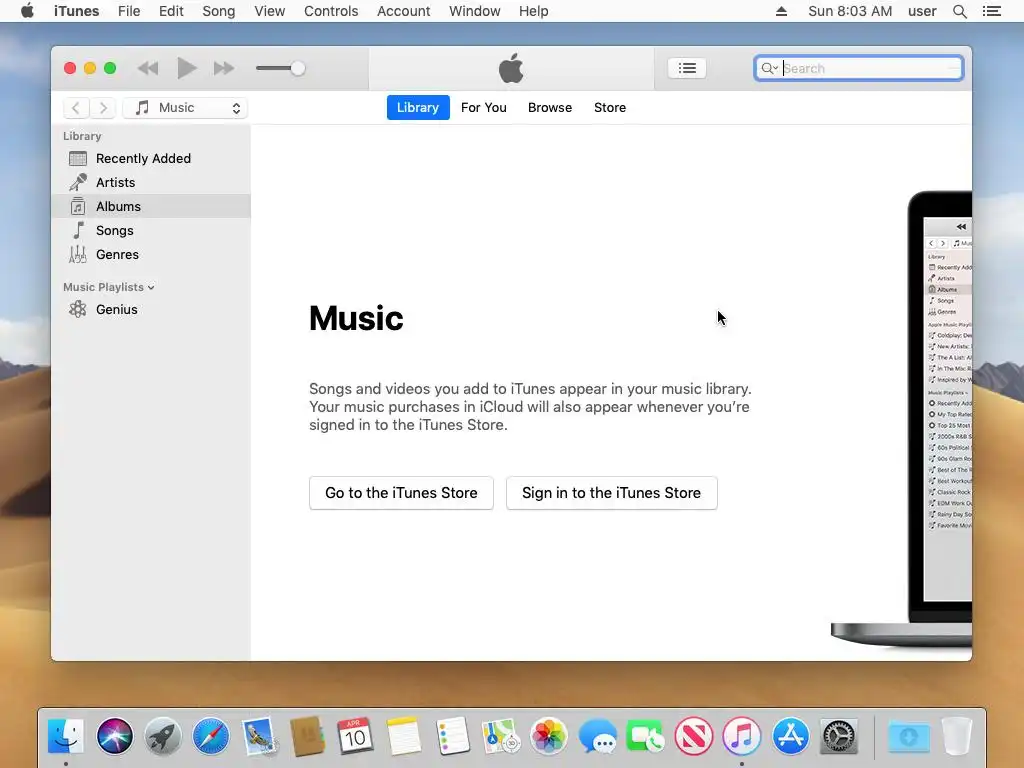This screenshot has height=768, width=1024.
Task: Click the Rewind playback button
Action: 148,68
